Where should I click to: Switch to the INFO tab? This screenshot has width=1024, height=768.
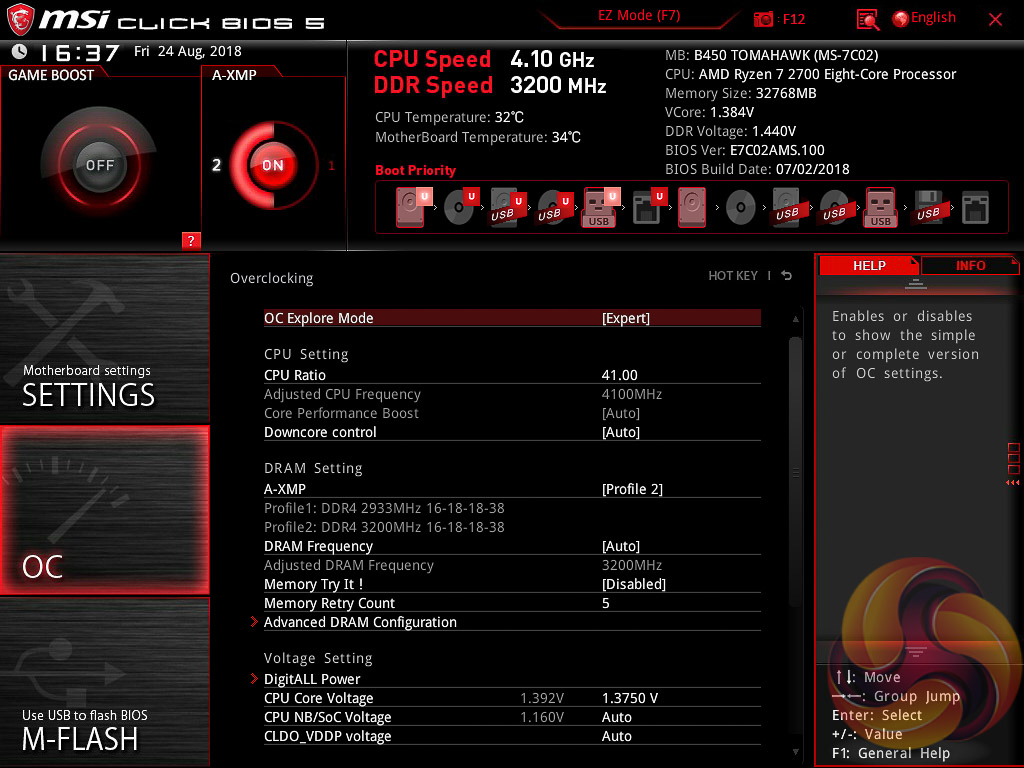970,265
